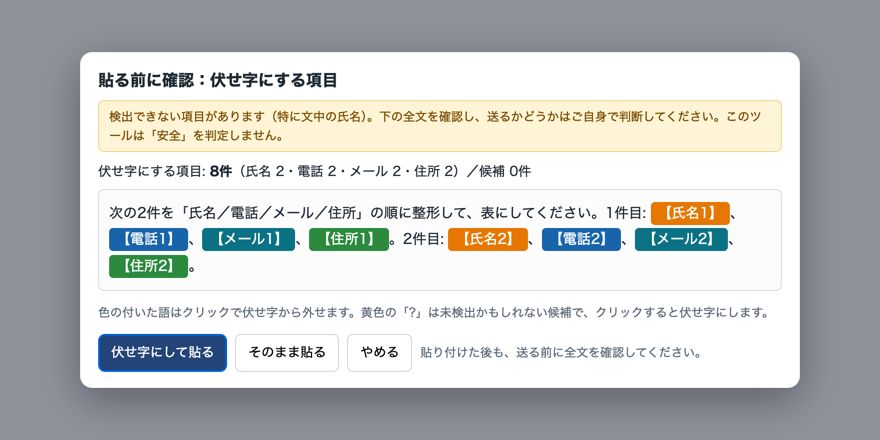Click the 1件目: label in the preview

(x=627, y=213)
